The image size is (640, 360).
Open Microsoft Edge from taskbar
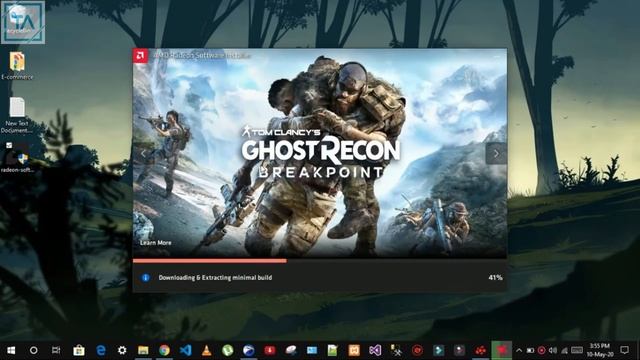click(100, 350)
